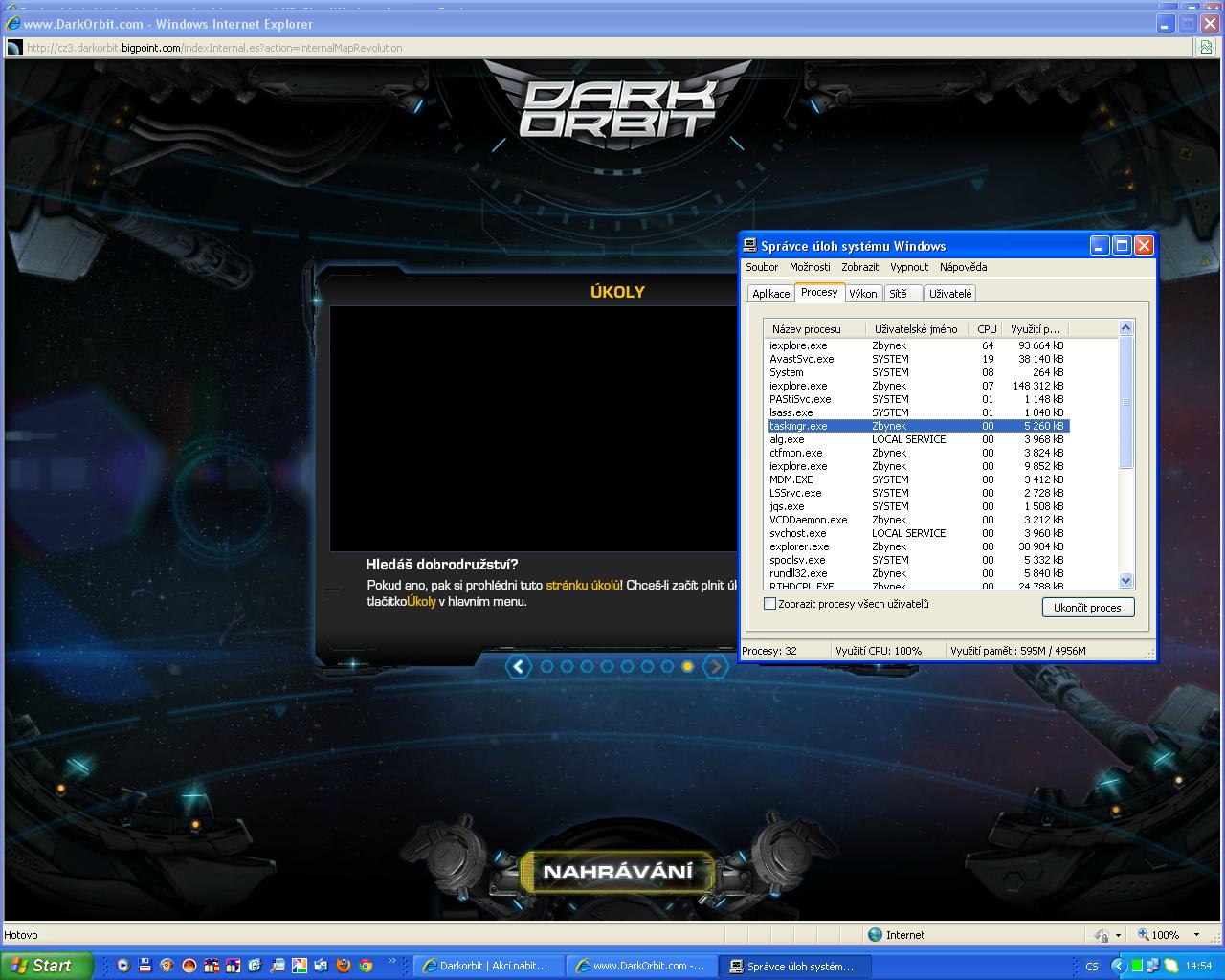This screenshot has height=980, width=1225.
Task: Click the CS language indicator in taskbar
Action: (1092, 966)
